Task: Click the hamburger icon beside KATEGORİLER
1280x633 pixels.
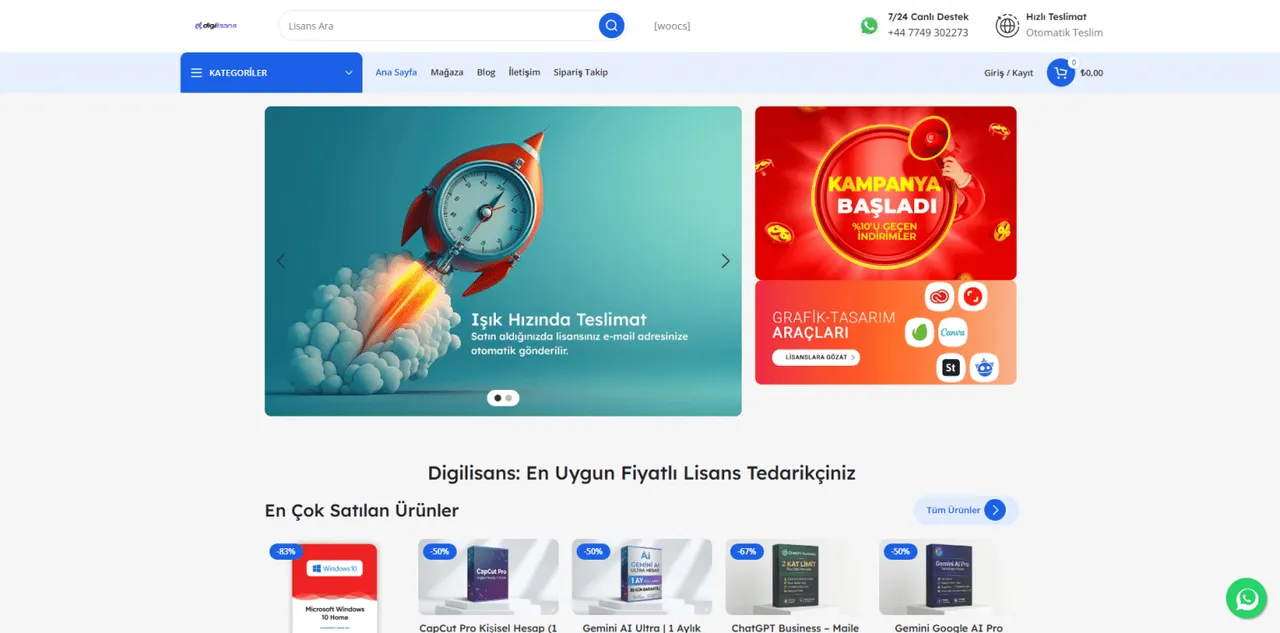Action: point(196,73)
